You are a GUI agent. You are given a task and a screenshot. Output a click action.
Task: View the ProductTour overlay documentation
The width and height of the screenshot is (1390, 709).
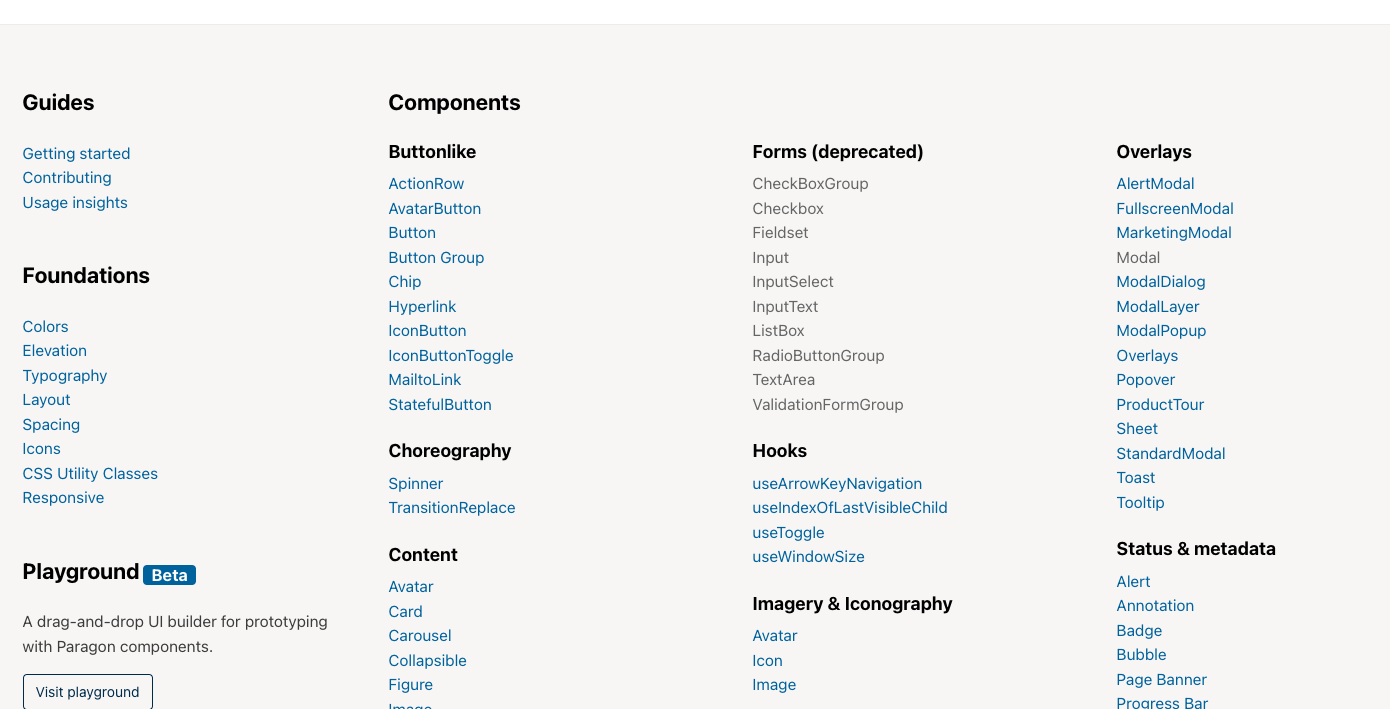point(1160,404)
